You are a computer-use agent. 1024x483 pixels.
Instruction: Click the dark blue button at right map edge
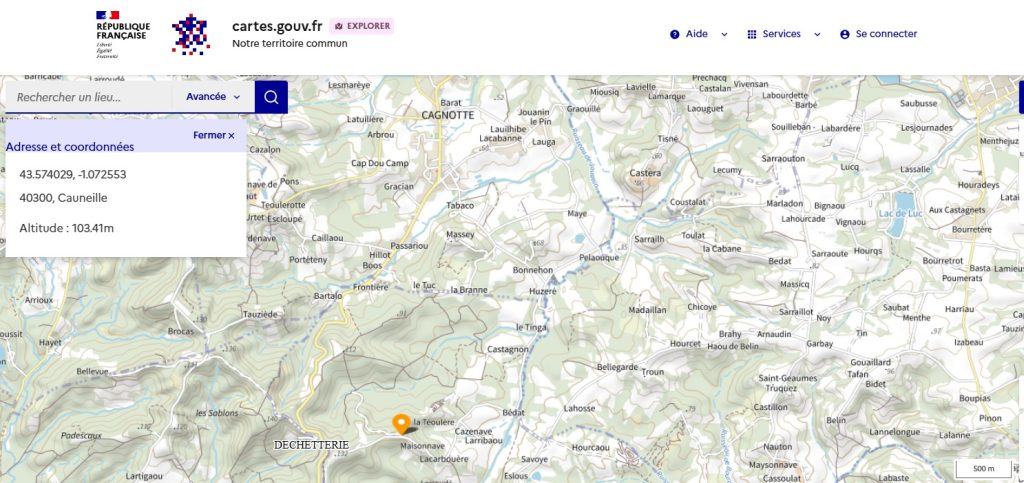[1021, 97]
